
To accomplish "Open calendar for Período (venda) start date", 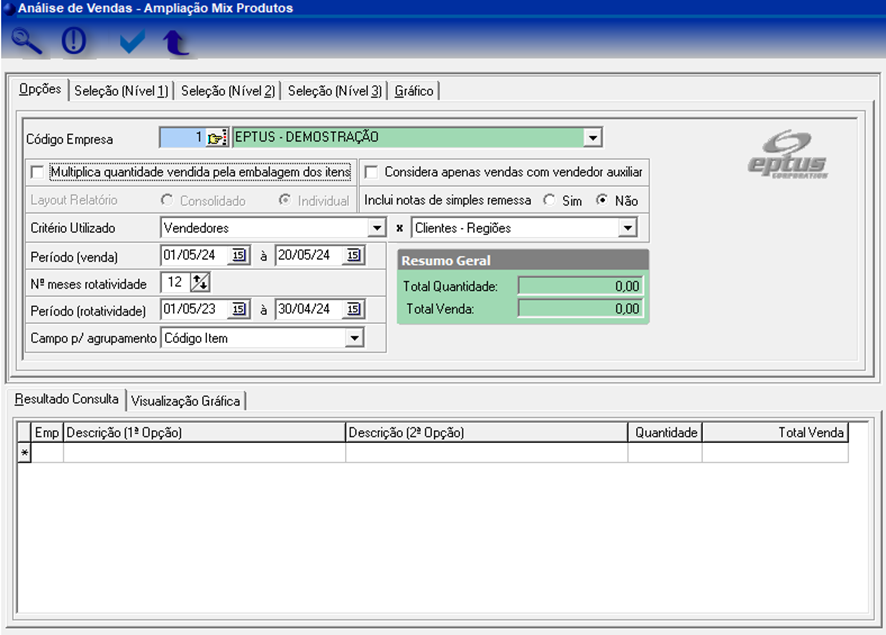I will pyautogui.click(x=239, y=256).
